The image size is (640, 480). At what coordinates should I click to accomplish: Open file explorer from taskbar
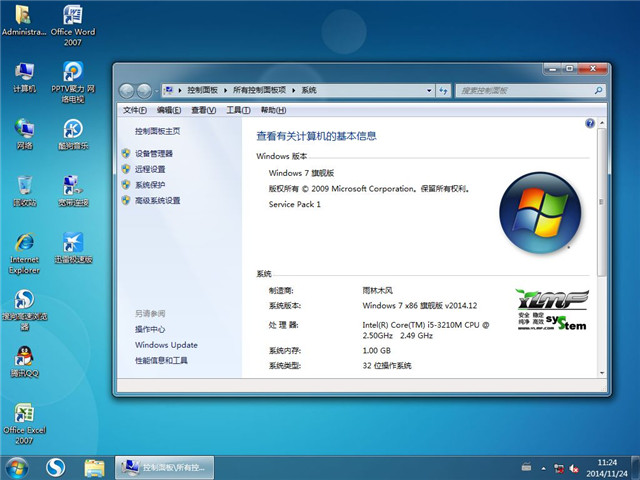[x=94, y=468]
